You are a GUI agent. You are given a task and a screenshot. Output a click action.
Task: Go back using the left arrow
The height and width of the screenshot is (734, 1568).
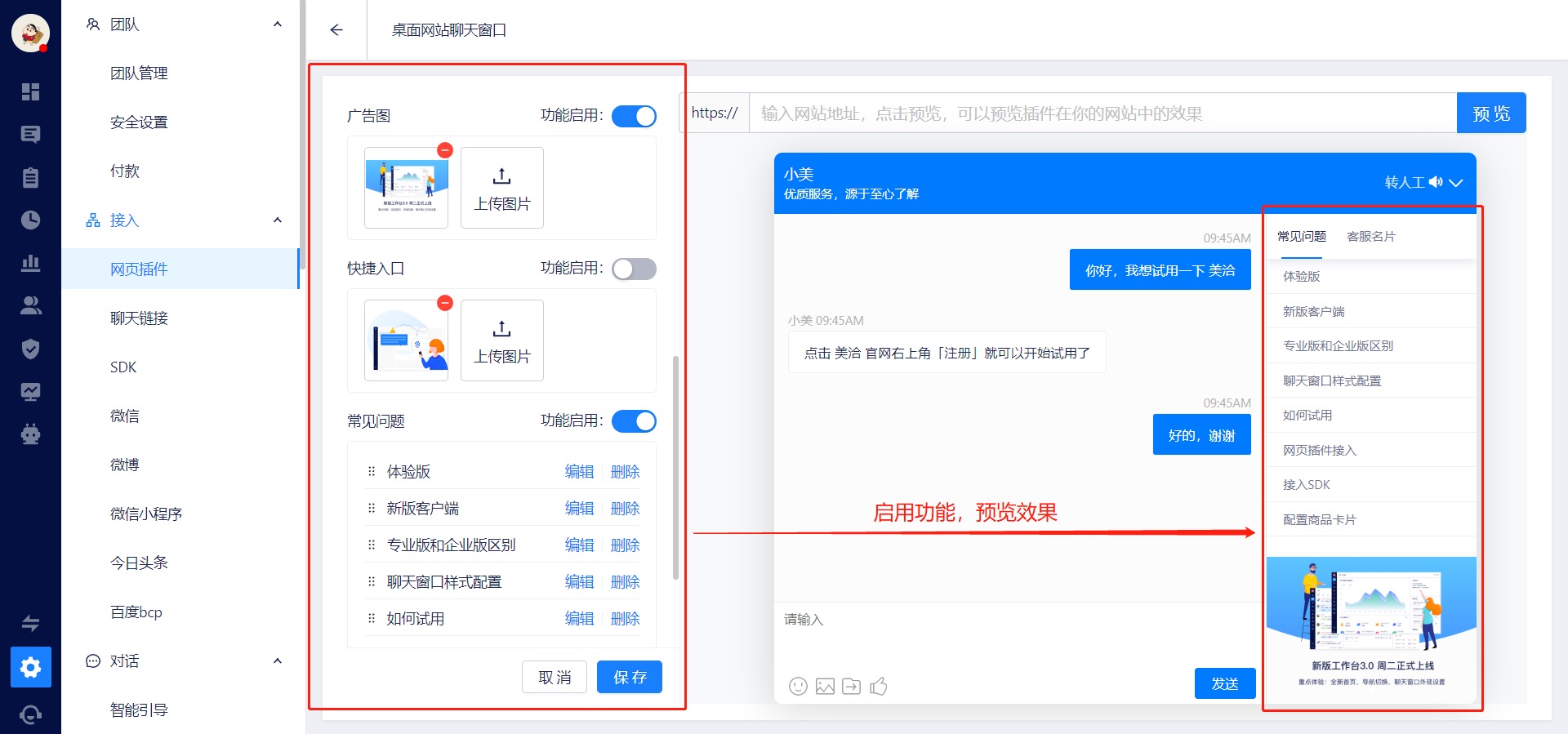point(336,30)
